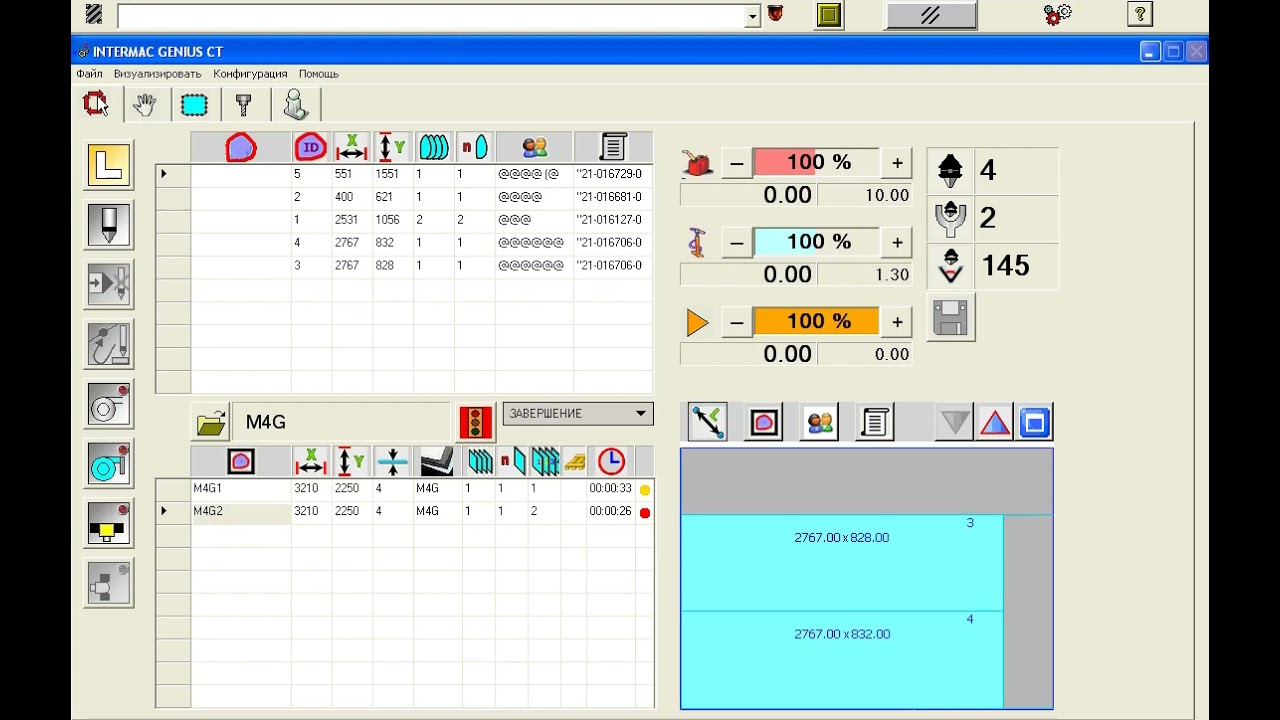Click the operator figure icon in toolbar
1280x720 pixels.
tap(295, 104)
